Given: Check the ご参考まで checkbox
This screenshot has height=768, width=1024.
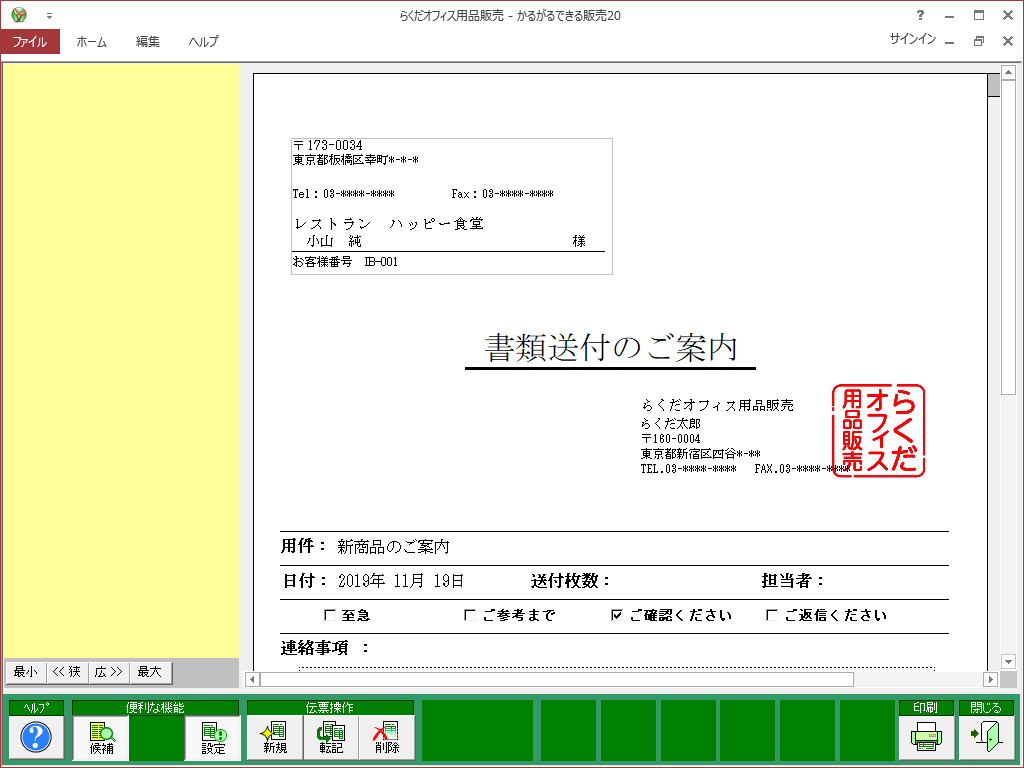Looking at the screenshot, I should (x=470, y=615).
